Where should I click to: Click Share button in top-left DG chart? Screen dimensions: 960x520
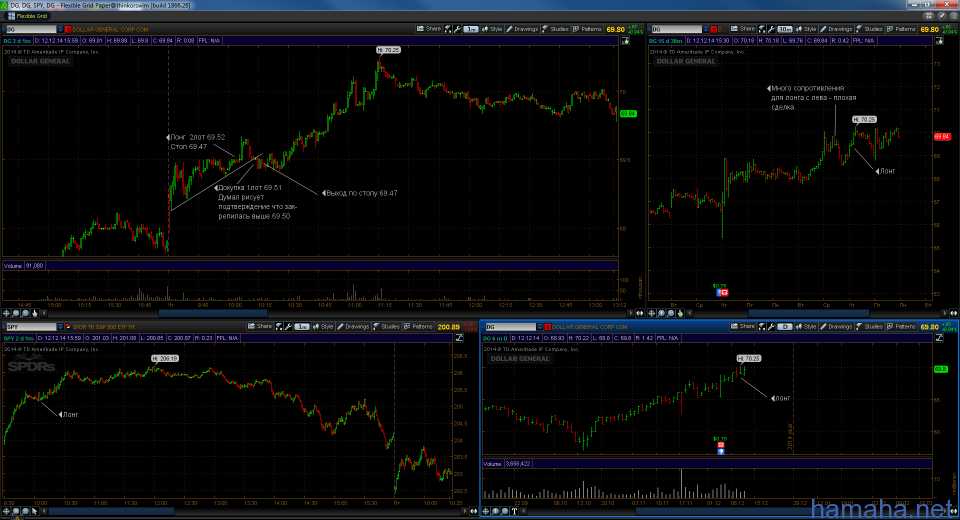(429, 29)
